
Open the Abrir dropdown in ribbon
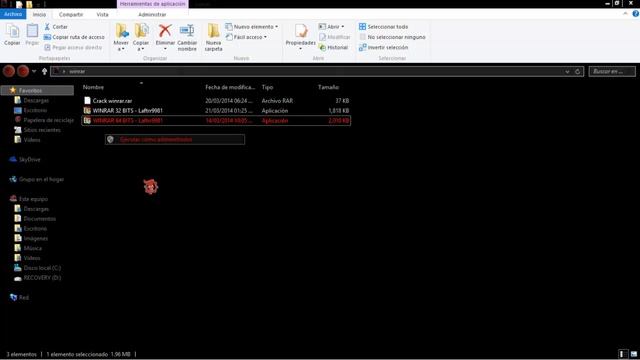coord(331,27)
